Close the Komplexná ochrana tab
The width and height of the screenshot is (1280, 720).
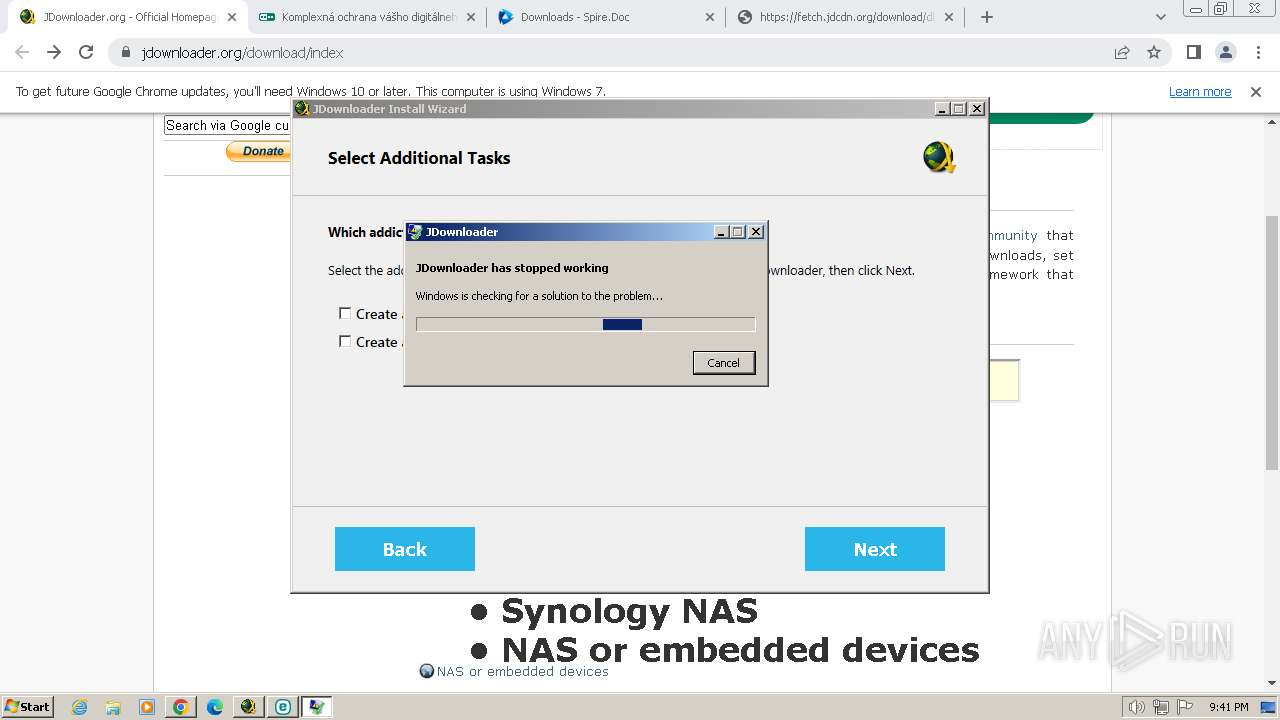pos(472,17)
